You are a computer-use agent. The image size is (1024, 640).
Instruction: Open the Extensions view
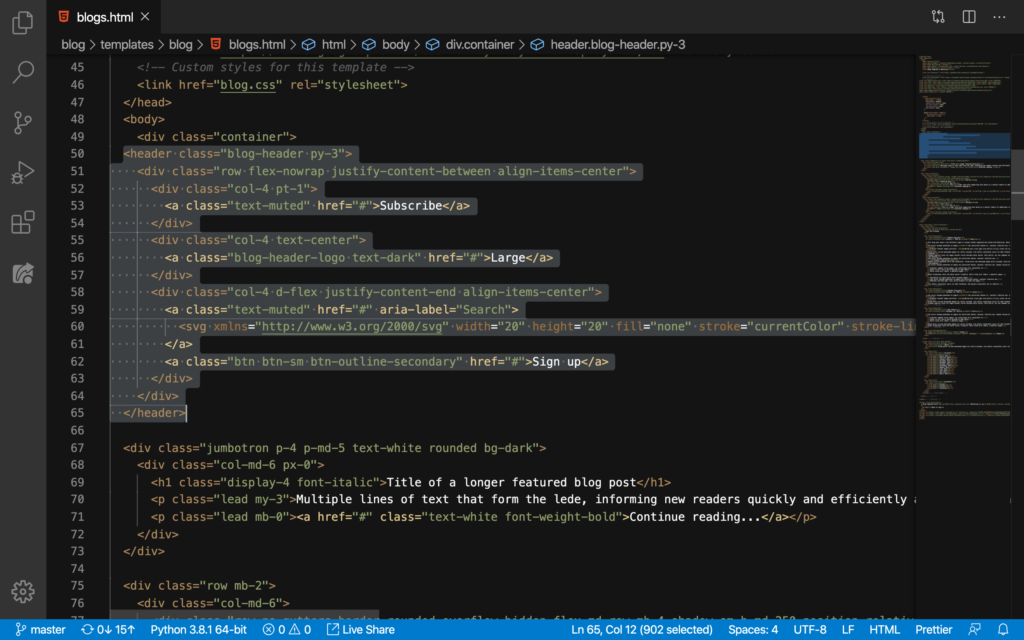23,223
